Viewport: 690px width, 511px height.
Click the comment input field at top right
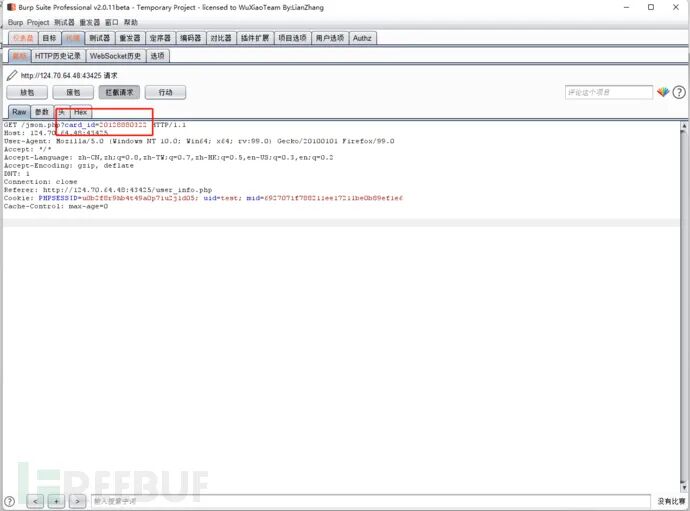click(609, 92)
